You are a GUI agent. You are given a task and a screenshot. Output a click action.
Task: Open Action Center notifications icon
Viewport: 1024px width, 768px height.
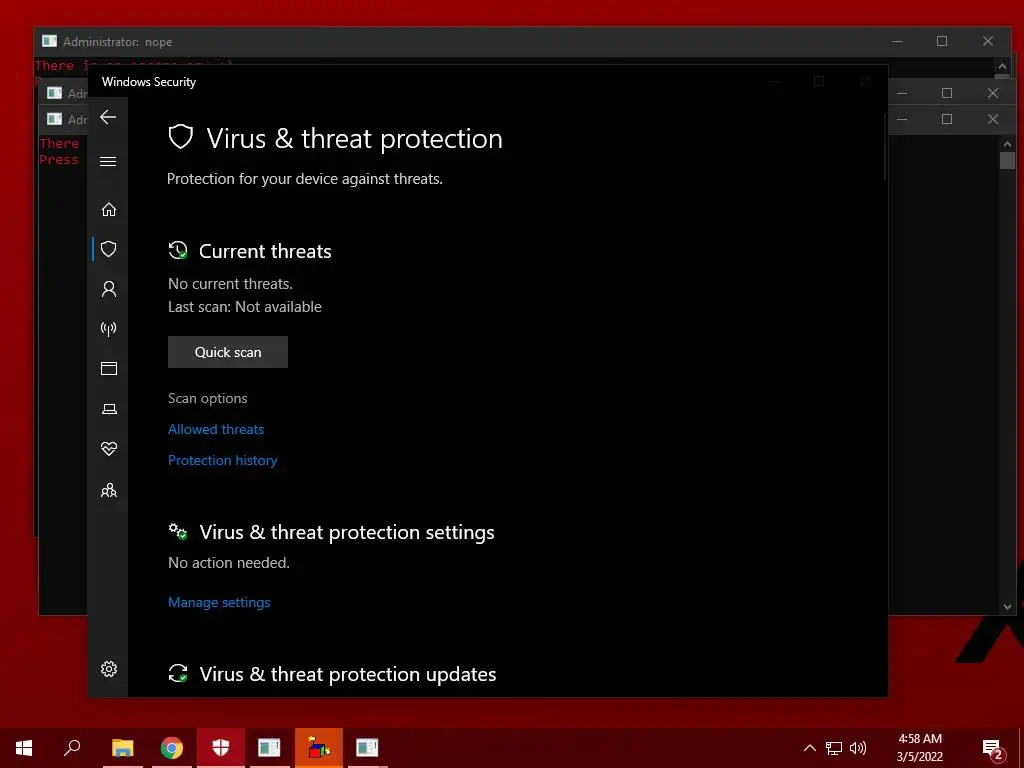point(993,749)
